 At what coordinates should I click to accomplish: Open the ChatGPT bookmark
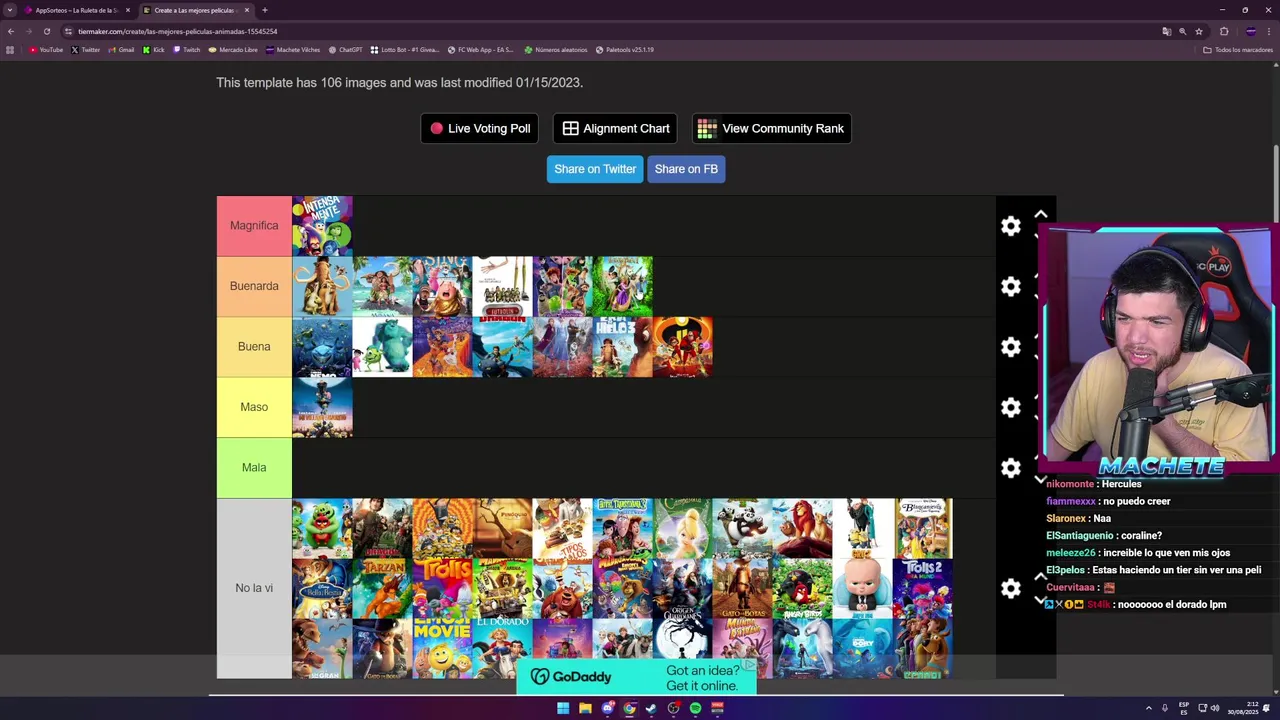pos(345,49)
